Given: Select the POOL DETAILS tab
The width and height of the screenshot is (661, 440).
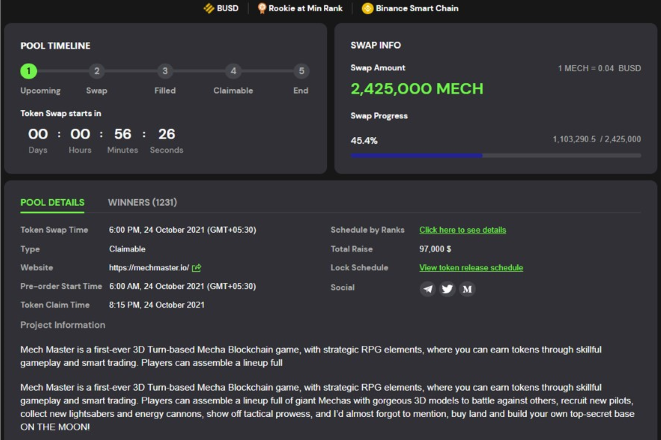Looking at the screenshot, I should pos(52,202).
